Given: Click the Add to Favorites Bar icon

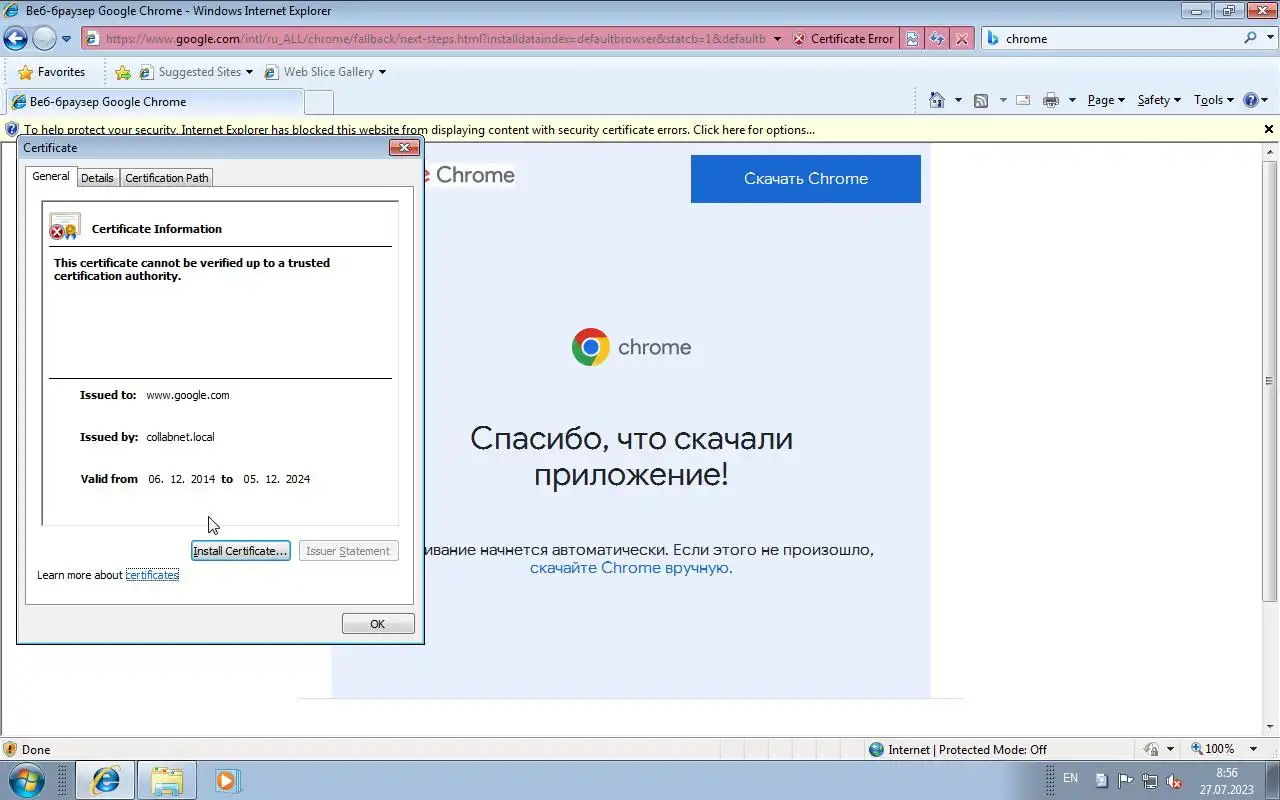Looking at the screenshot, I should 123,72.
